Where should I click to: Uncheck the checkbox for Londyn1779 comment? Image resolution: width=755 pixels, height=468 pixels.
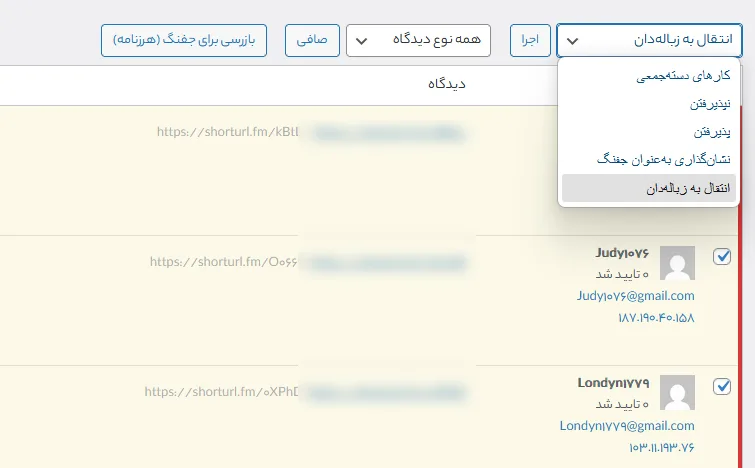[722, 386]
